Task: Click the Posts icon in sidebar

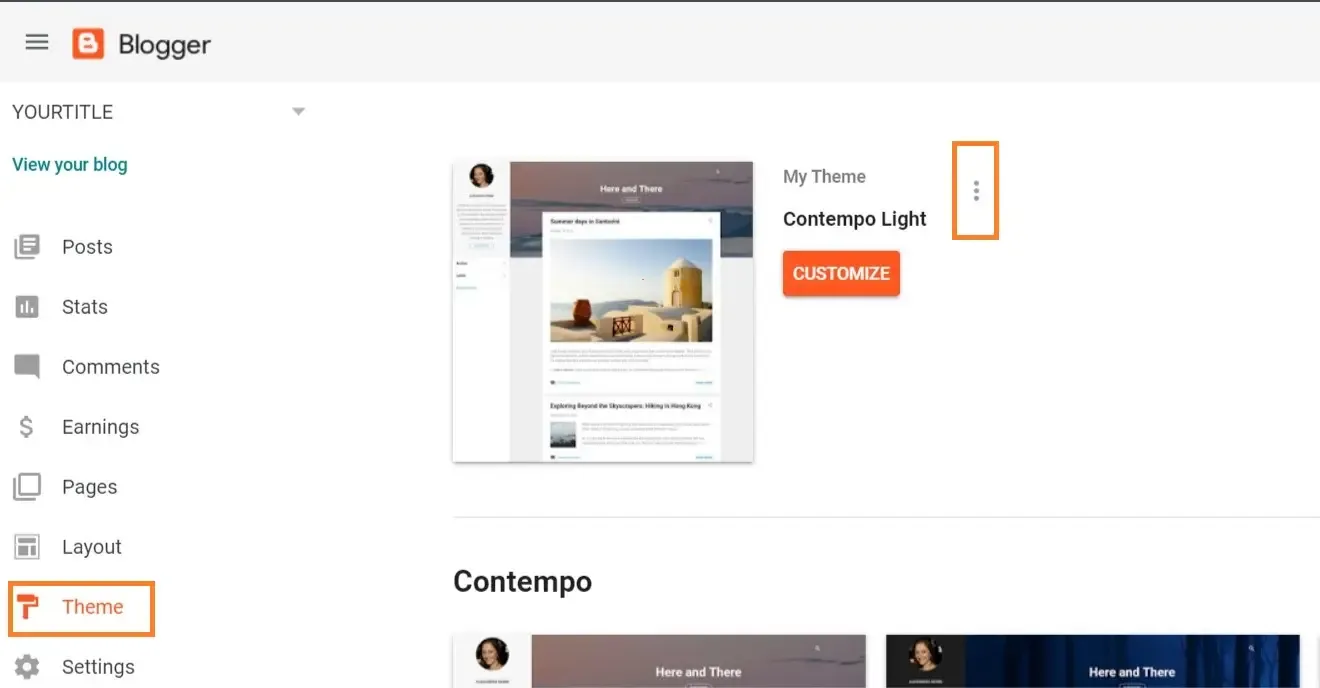Action: 27,247
